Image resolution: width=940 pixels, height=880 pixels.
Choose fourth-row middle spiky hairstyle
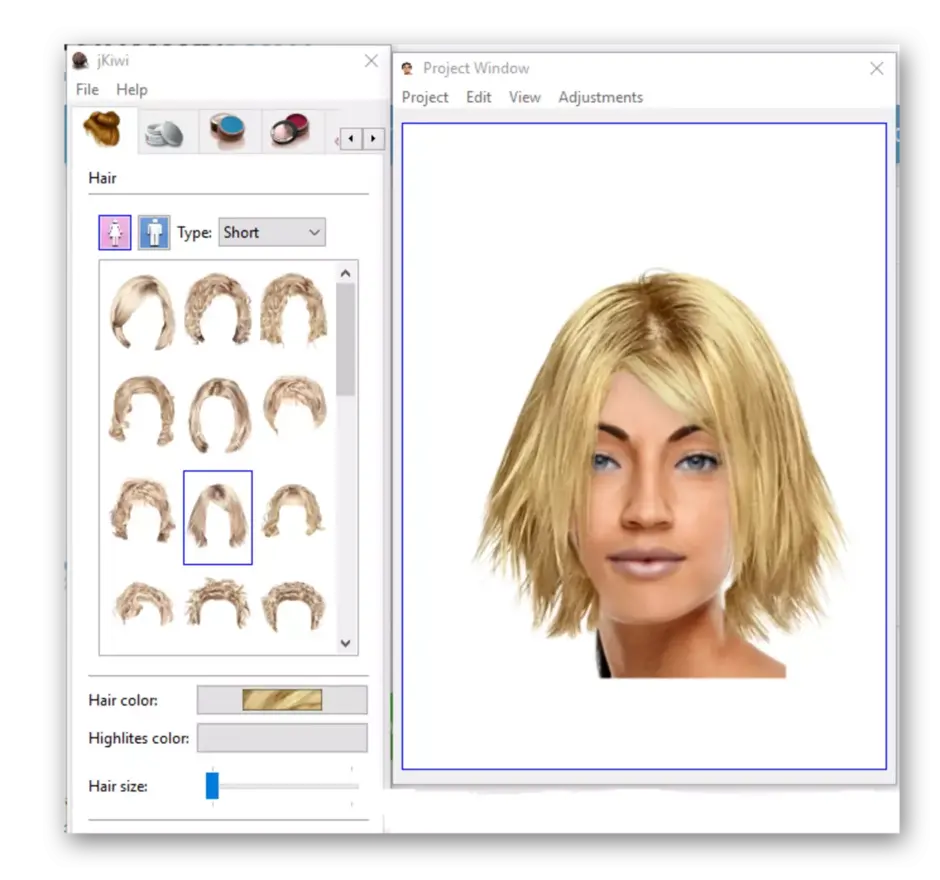click(218, 604)
